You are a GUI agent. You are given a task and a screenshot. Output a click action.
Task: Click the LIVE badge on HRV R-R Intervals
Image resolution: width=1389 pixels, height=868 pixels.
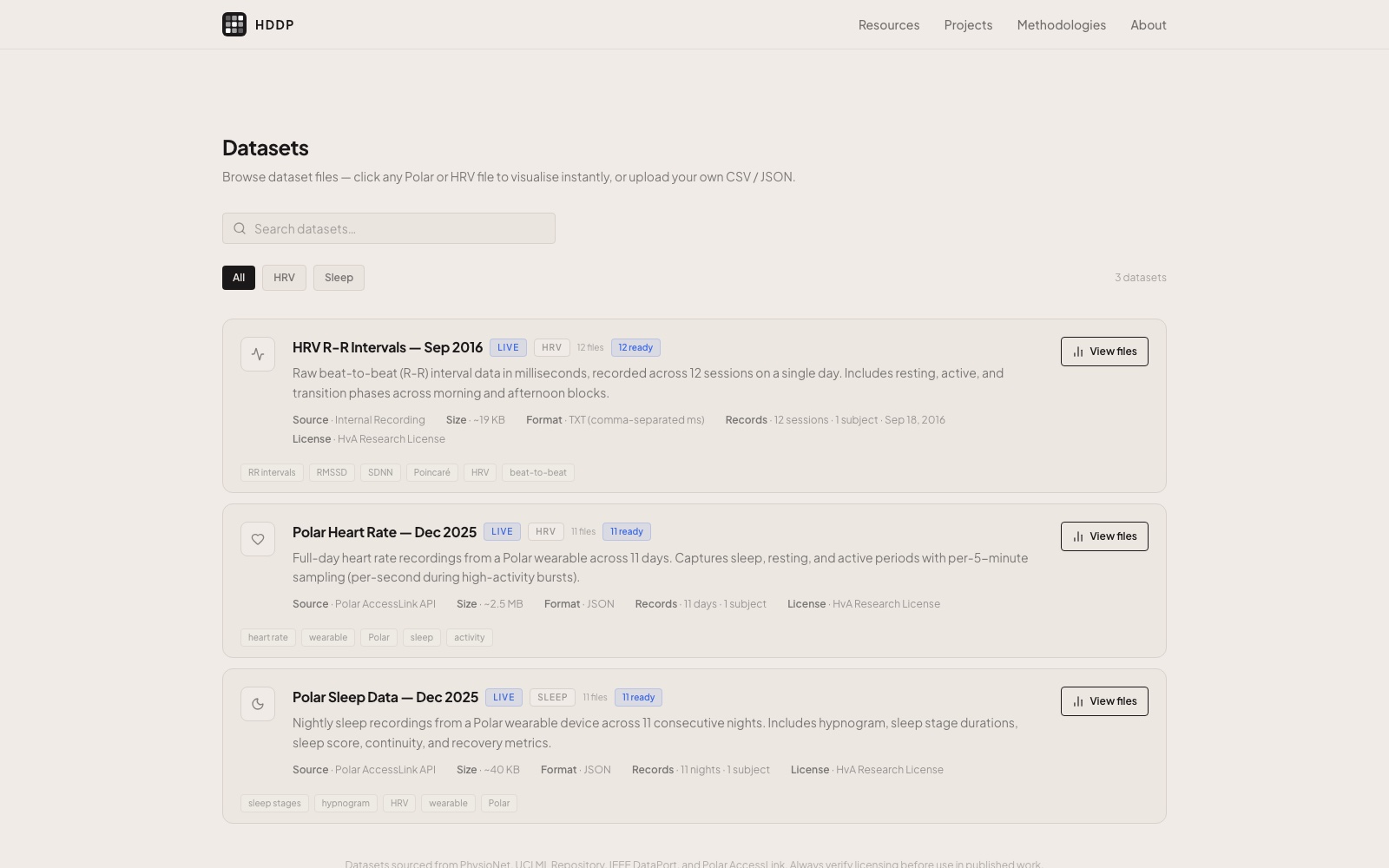click(x=508, y=347)
